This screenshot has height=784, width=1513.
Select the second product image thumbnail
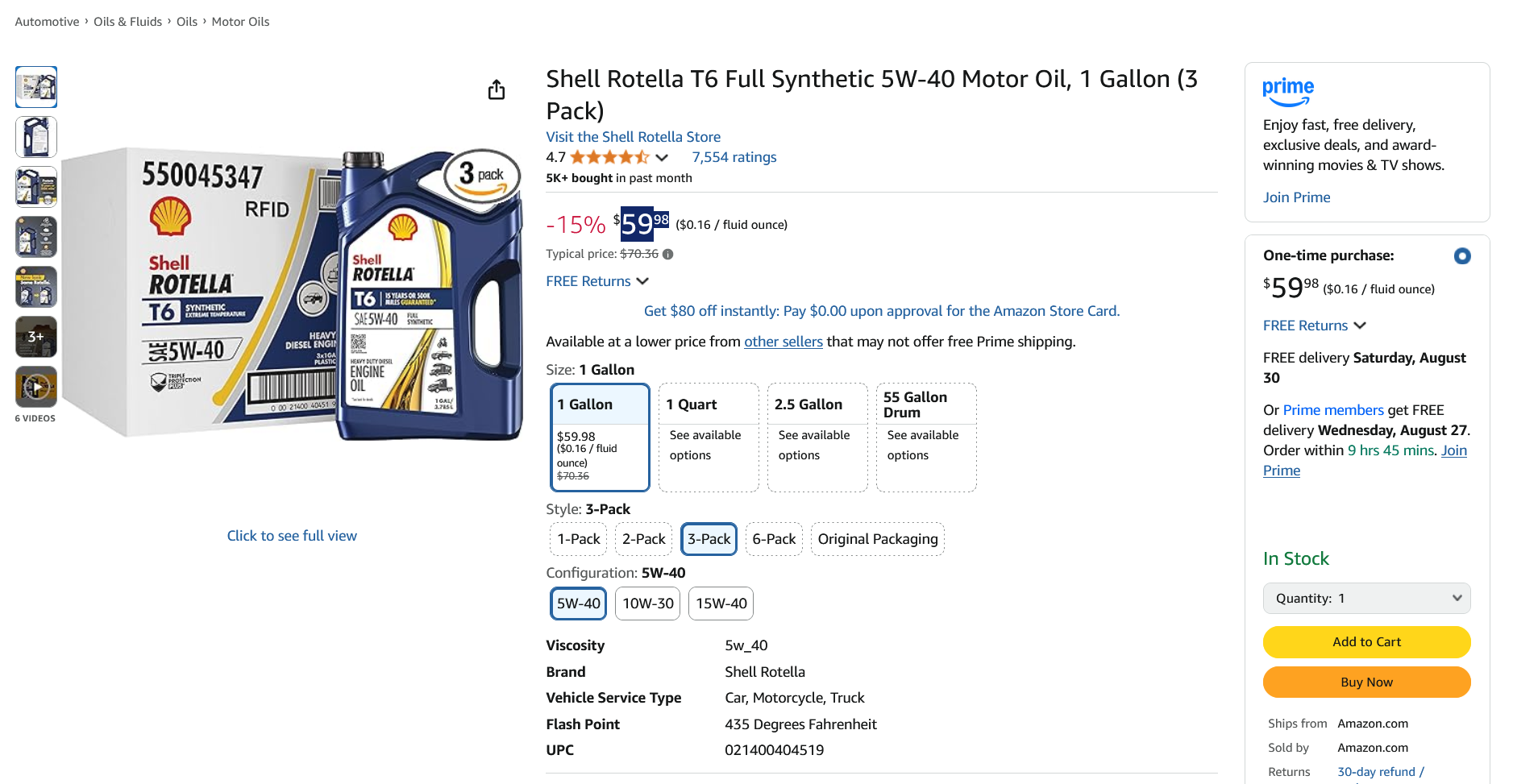[x=36, y=137]
